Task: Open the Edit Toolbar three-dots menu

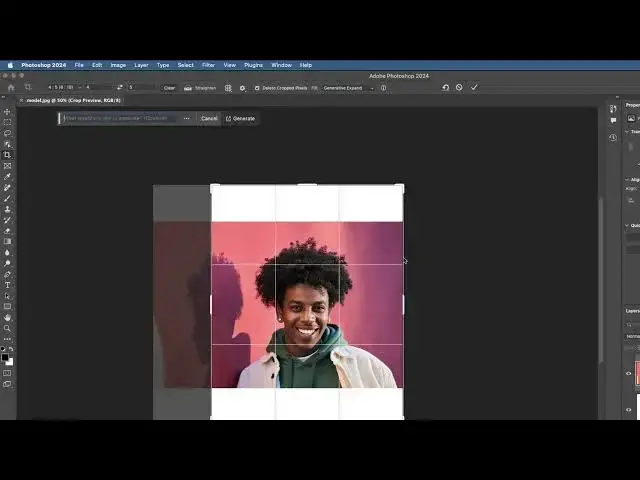Action: click(x=7, y=339)
